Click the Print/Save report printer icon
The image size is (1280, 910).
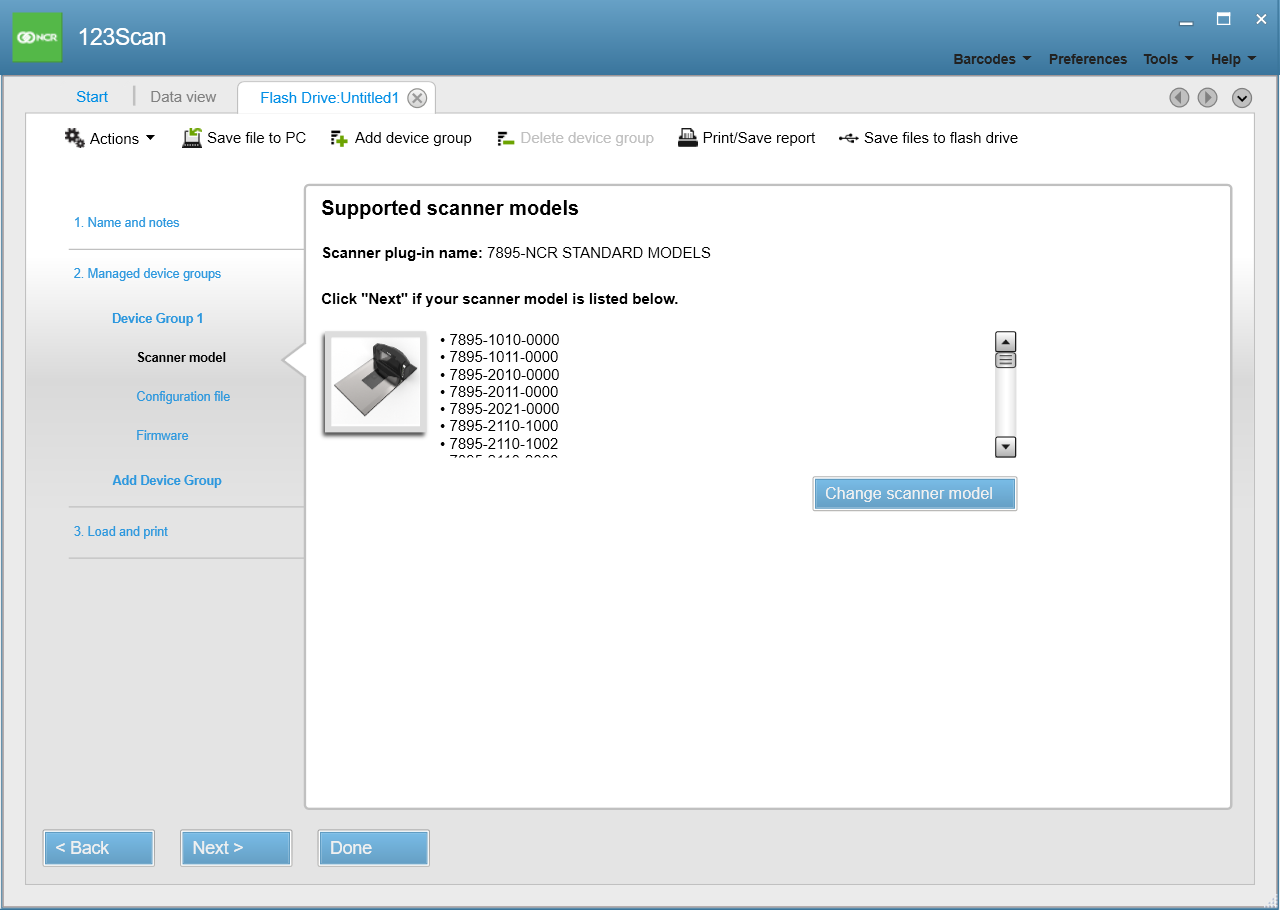point(687,138)
